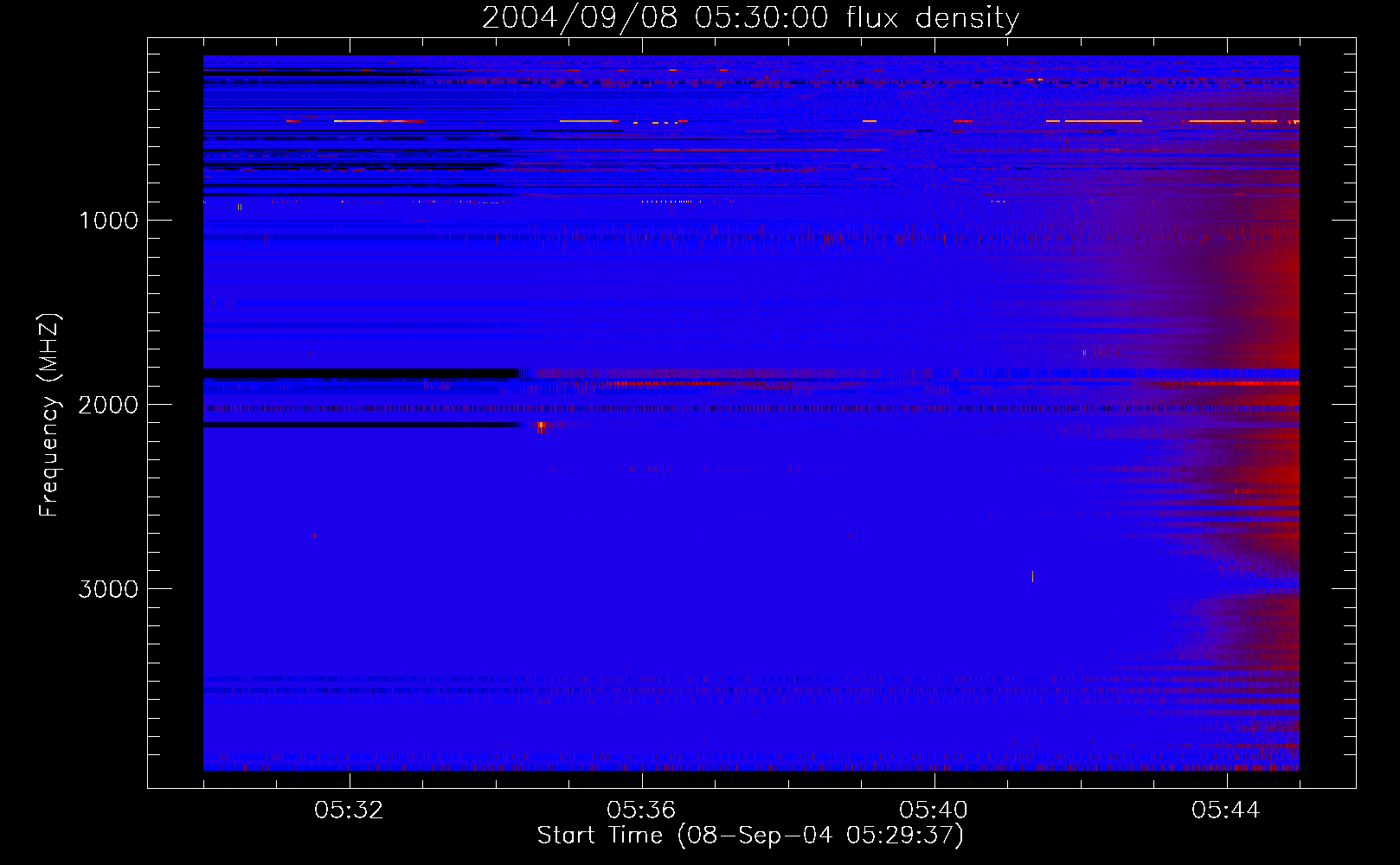Click the 'Frequency (MHZ)' axis label
1400x865 pixels.
click(49, 415)
